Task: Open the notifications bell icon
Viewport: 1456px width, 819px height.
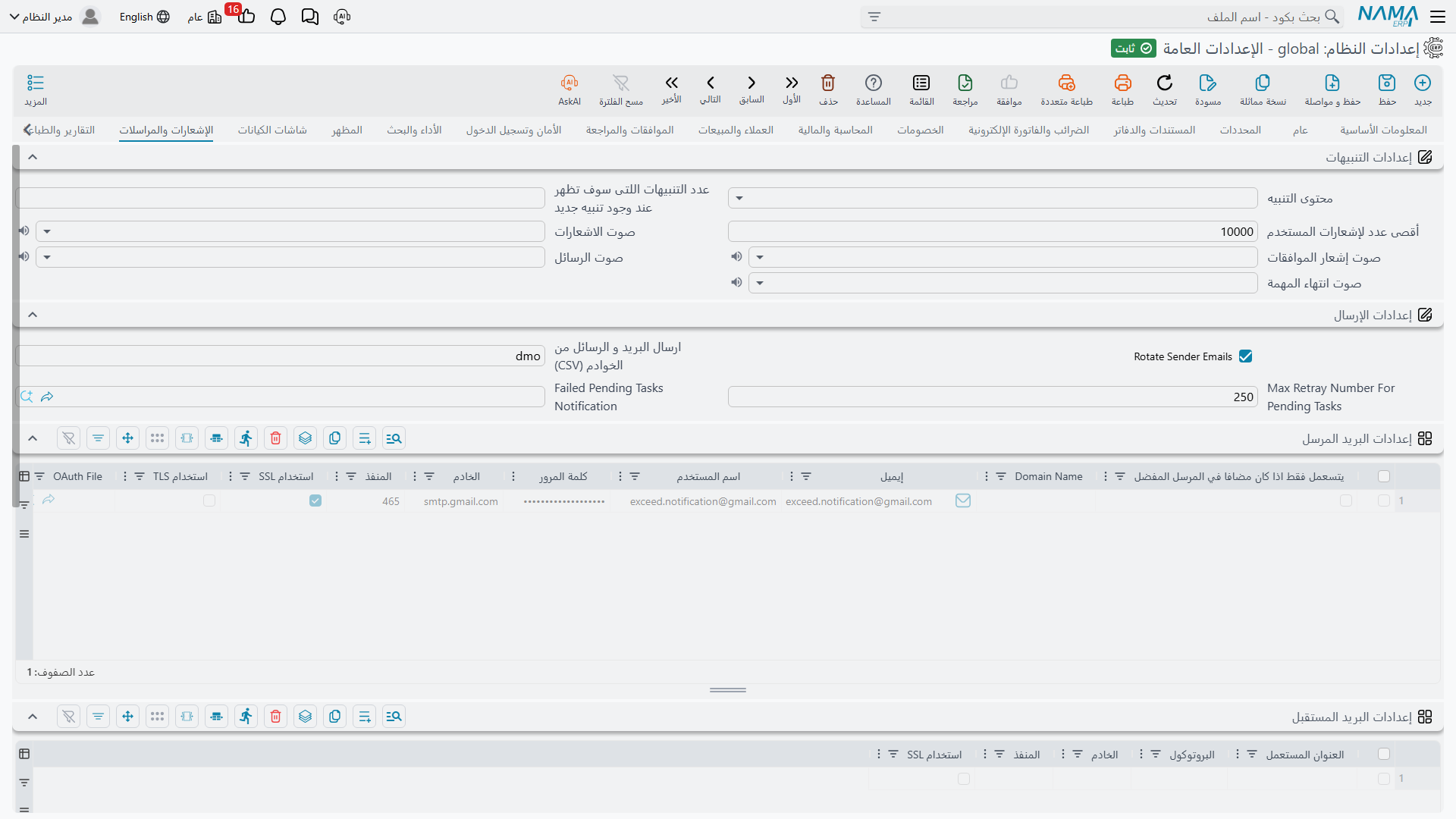Action: pos(278,17)
